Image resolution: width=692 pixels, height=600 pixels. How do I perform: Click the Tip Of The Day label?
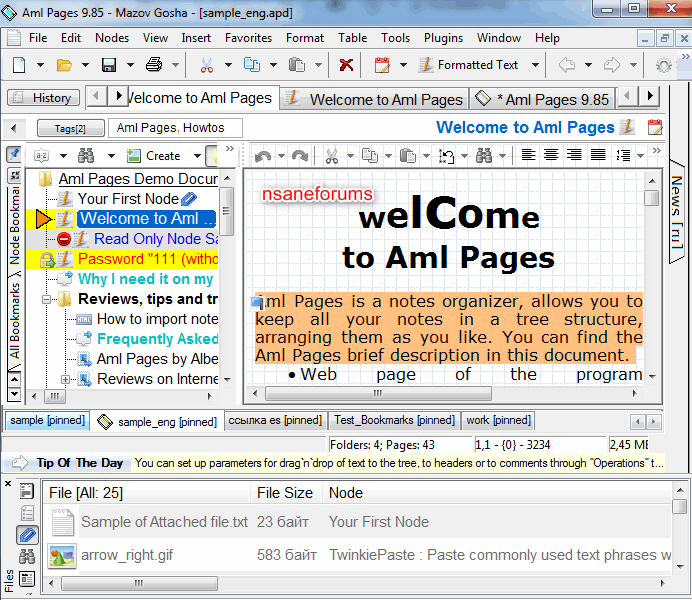(79, 463)
